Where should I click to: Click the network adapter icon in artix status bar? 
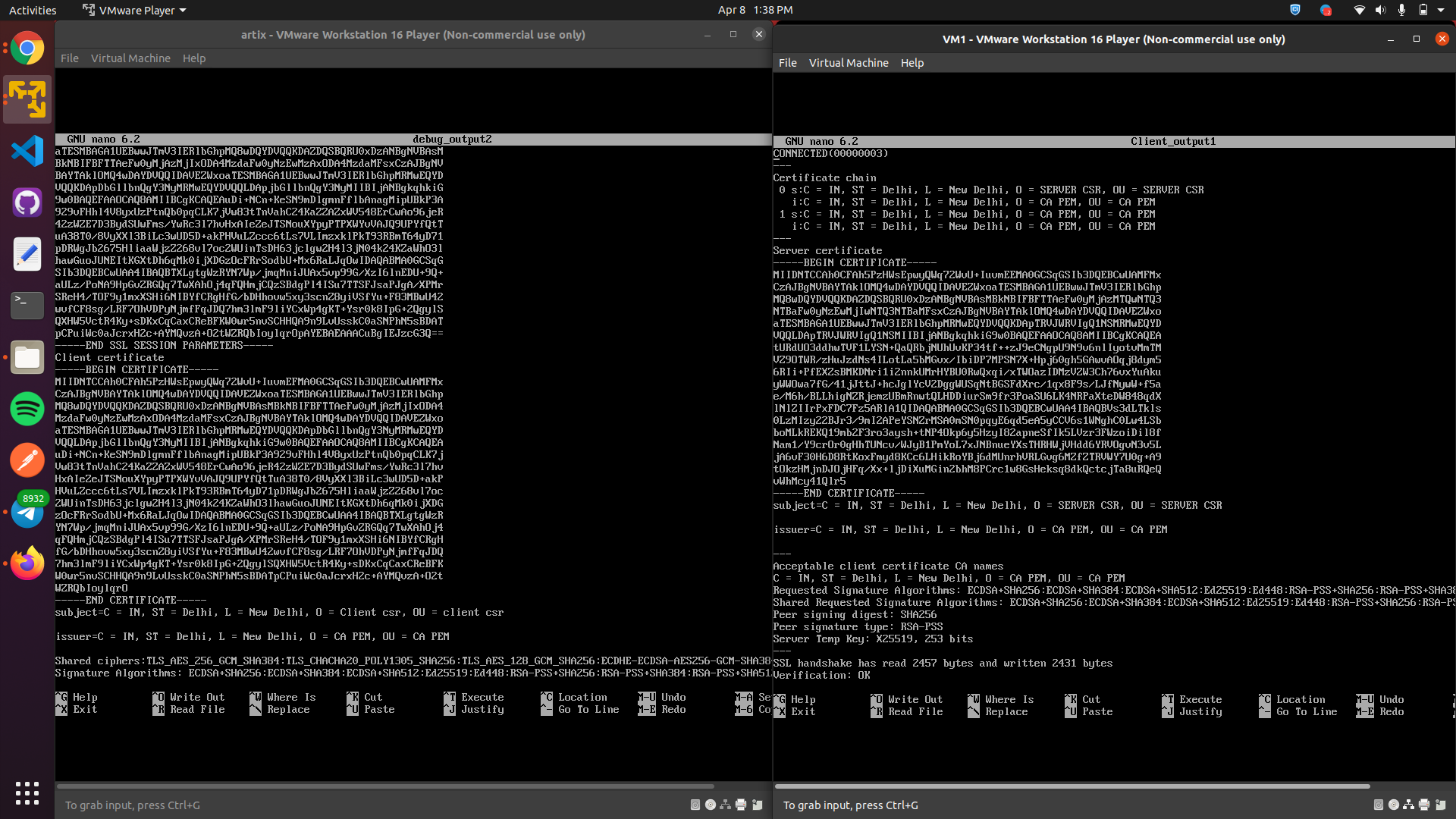click(726, 805)
